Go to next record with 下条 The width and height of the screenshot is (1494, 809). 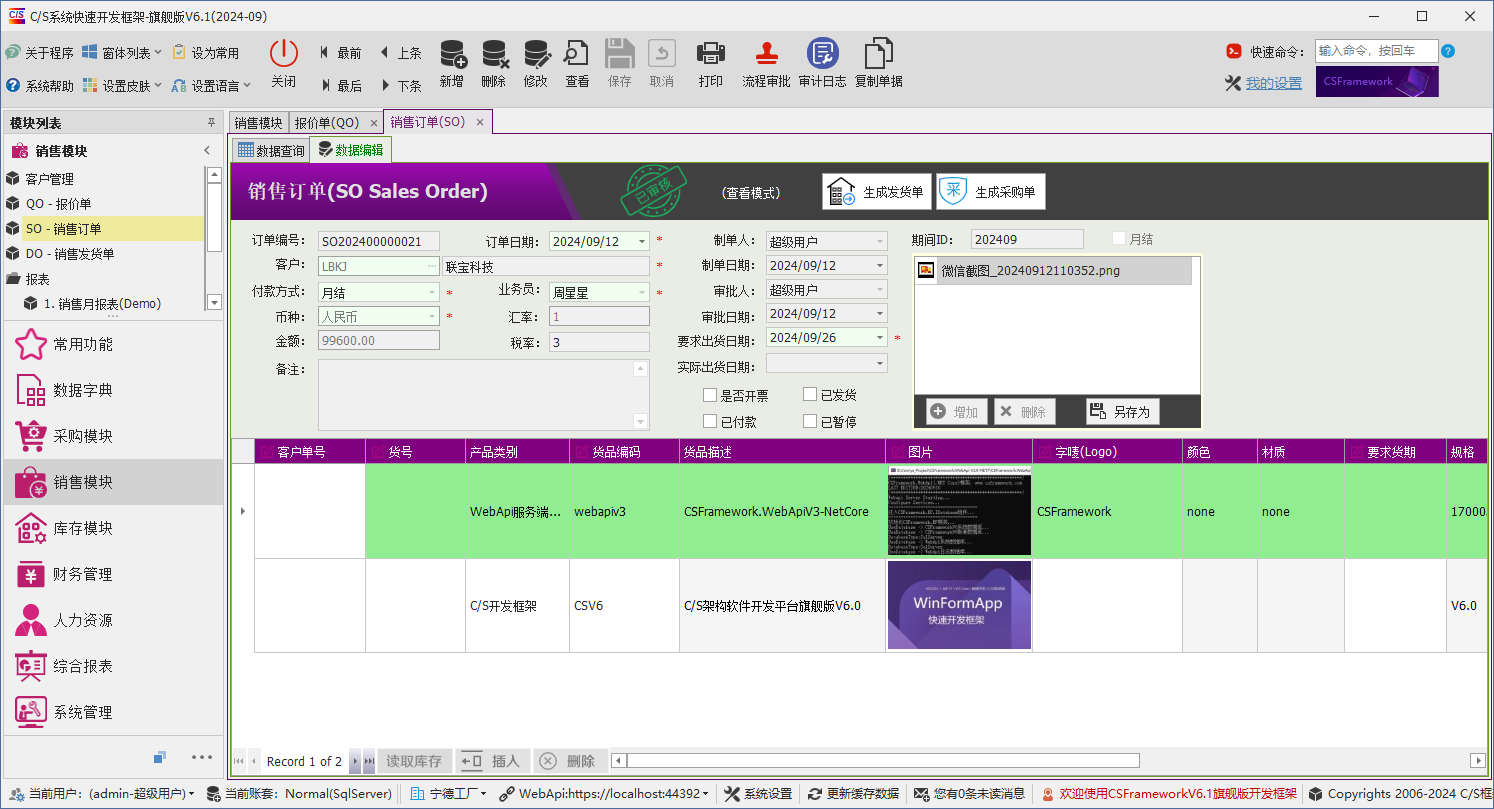(400, 86)
